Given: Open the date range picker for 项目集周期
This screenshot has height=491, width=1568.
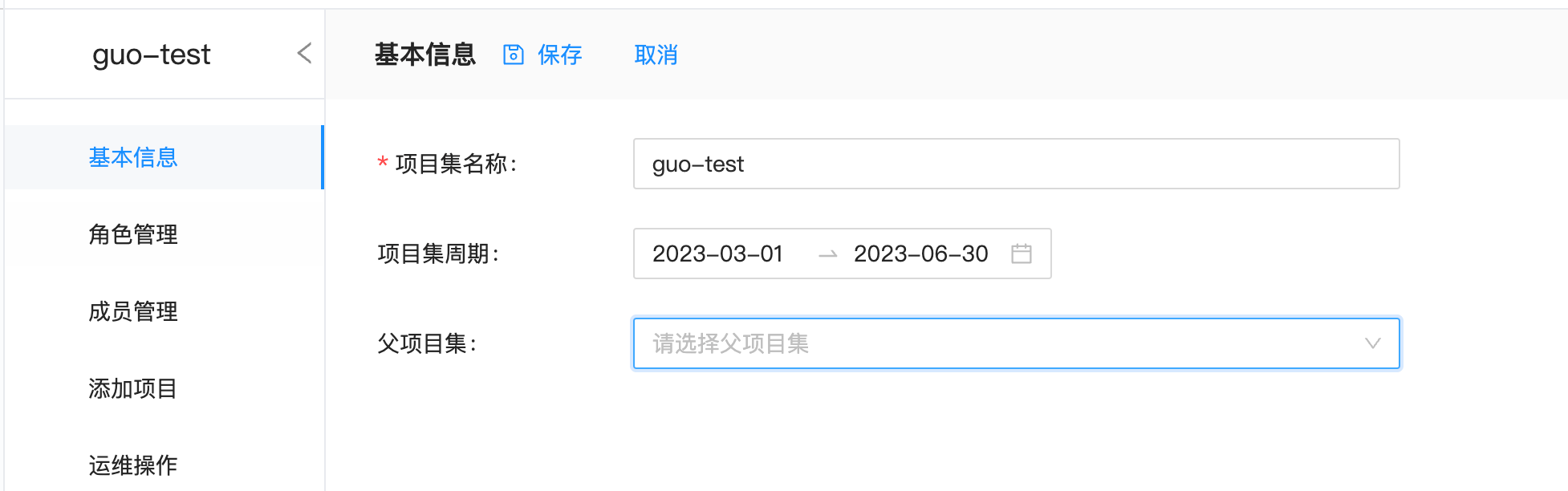Looking at the screenshot, I should click(x=841, y=254).
